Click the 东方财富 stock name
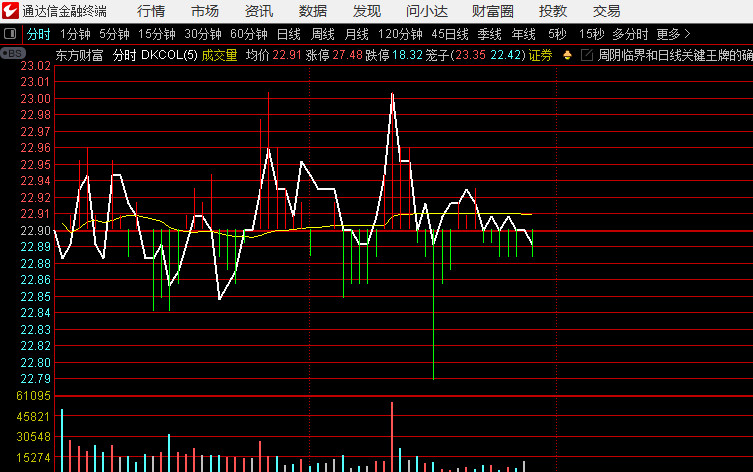 click(x=79, y=55)
